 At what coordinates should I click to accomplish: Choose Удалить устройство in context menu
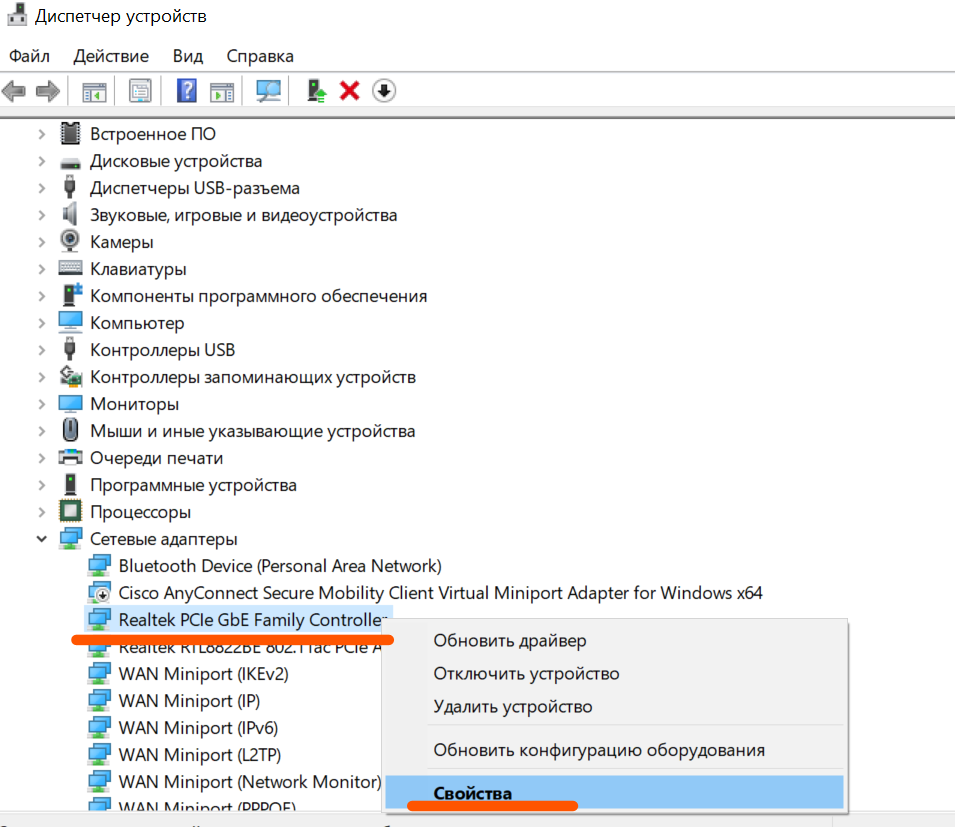coord(616,706)
